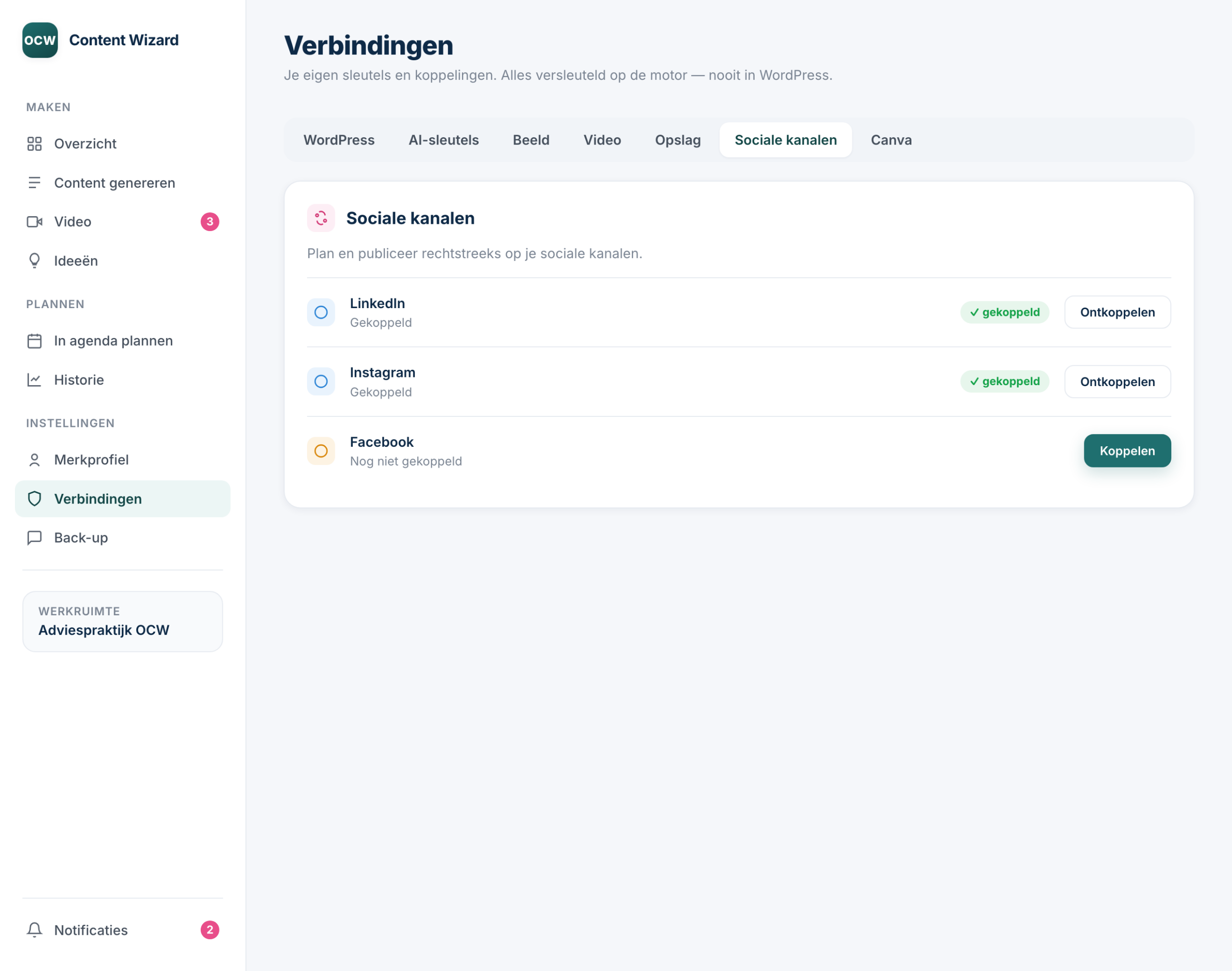Click Ontkoppelen for Instagram
This screenshot has width=1232, height=971.
(x=1117, y=381)
